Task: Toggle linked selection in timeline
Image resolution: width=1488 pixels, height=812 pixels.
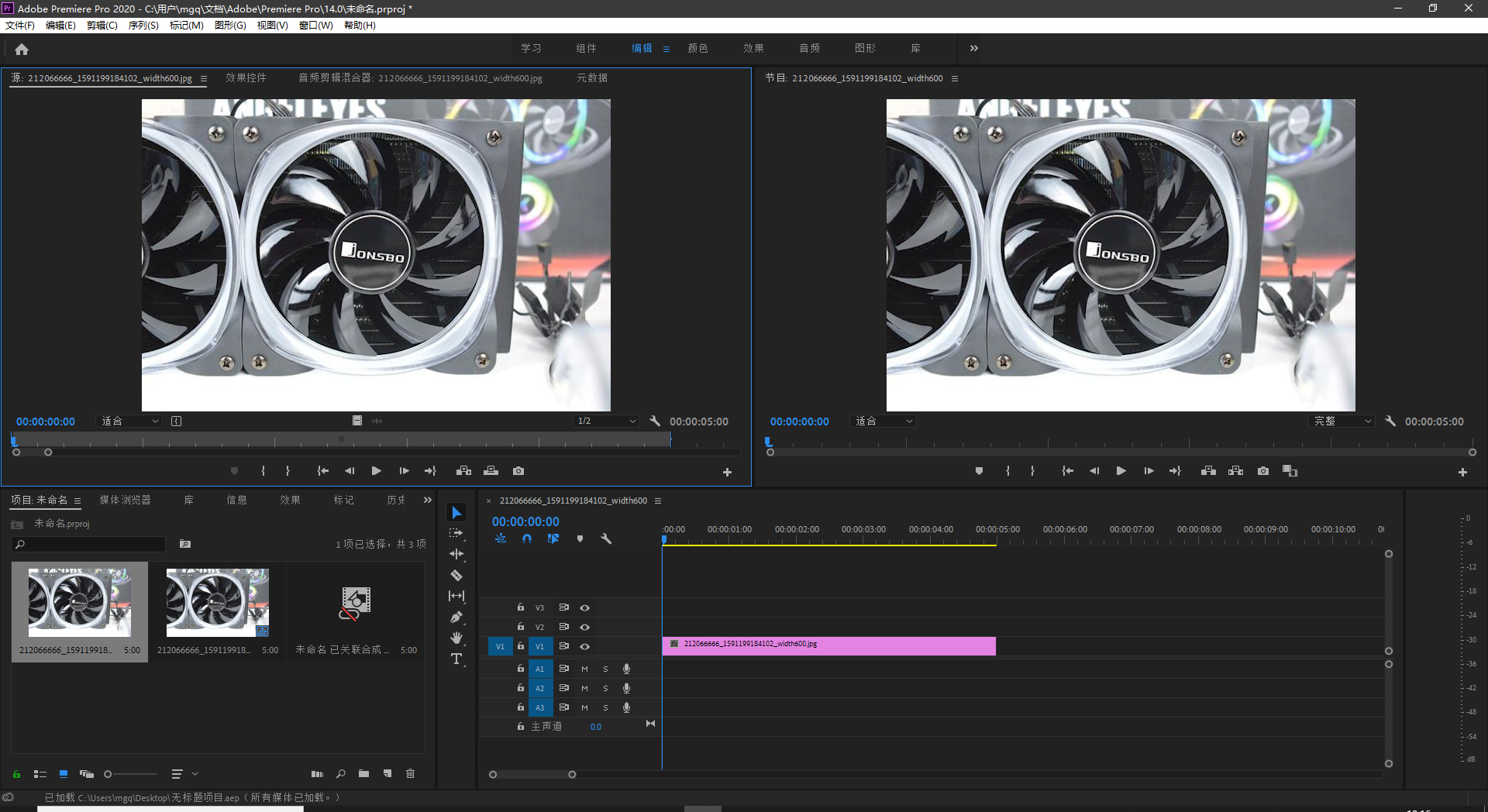Action: (553, 538)
